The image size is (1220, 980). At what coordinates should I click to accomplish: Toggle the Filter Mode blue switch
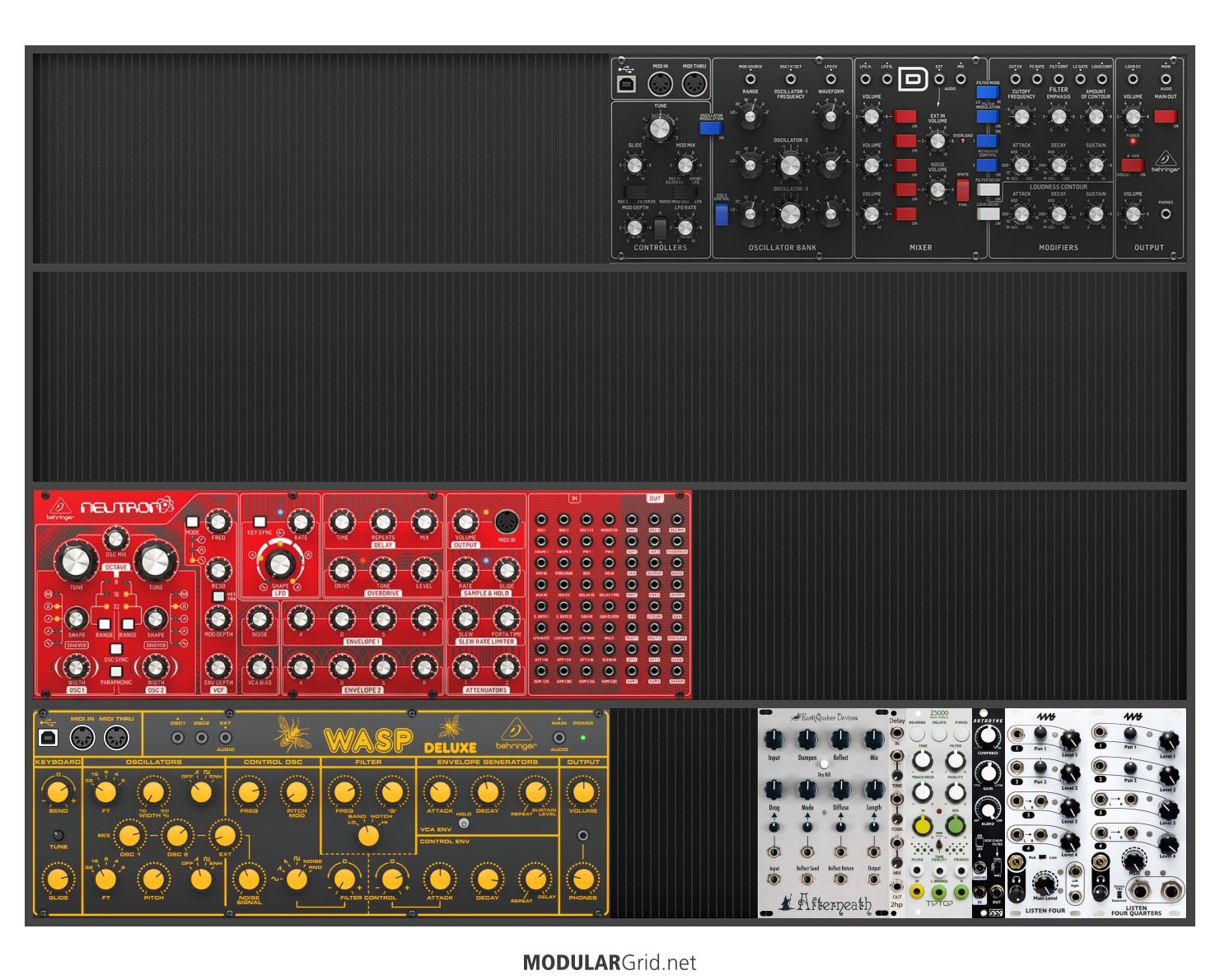pos(988,92)
